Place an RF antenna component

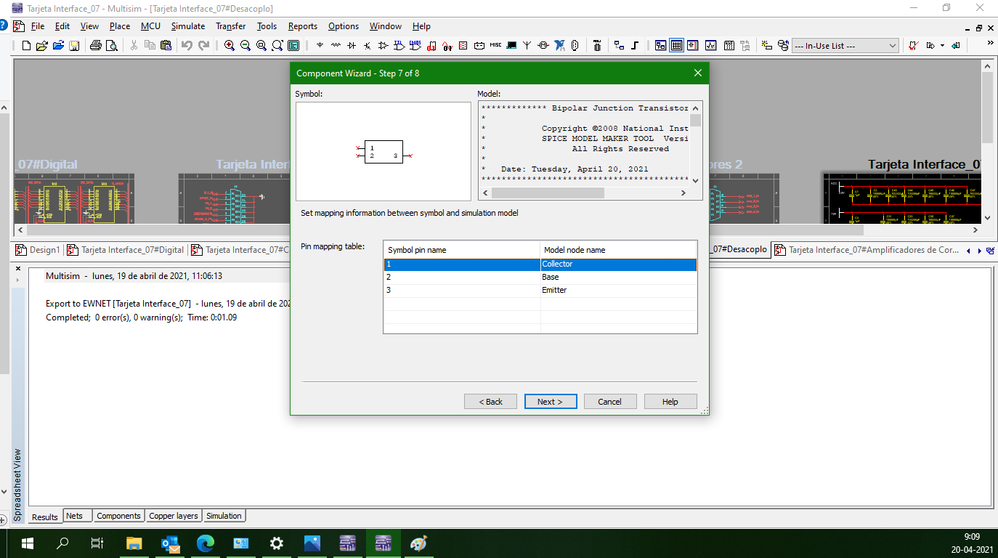coord(527,46)
